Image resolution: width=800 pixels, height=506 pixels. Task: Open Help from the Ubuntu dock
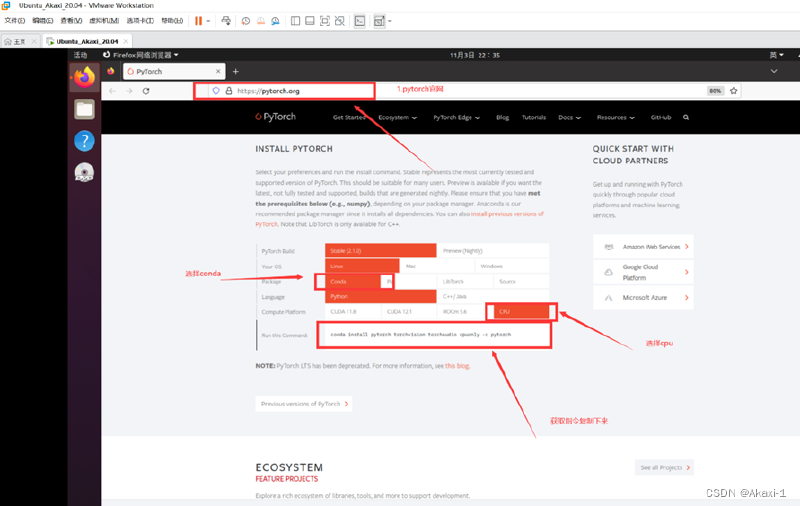(84, 141)
